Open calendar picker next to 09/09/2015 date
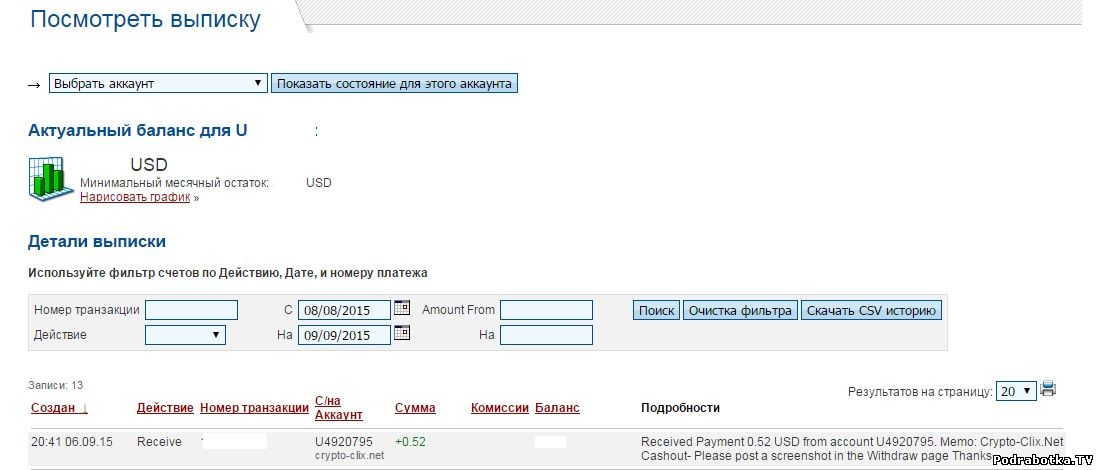The width and height of the screenshot is (1098, 470). 402,333
